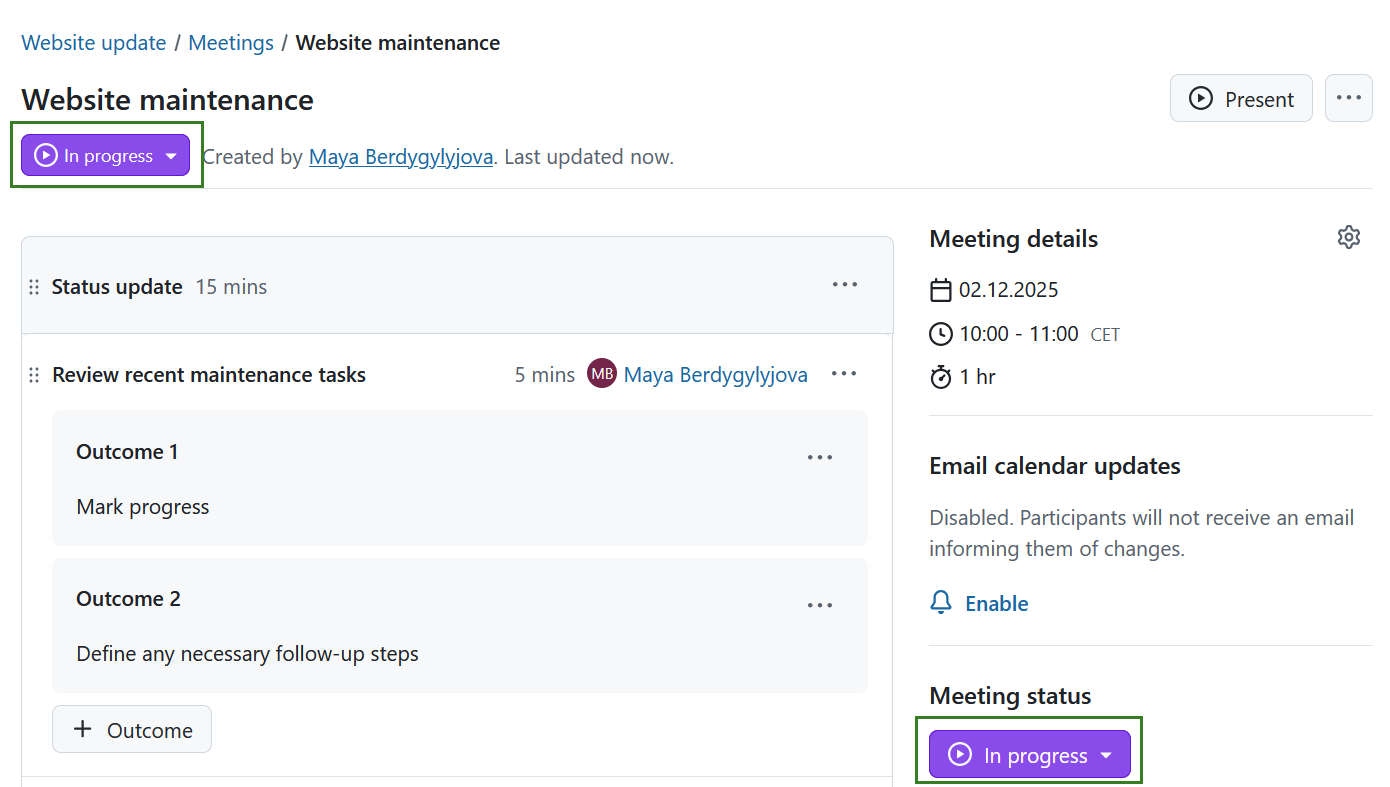Navigate to the Website update breadcrumb

point(93,42)
